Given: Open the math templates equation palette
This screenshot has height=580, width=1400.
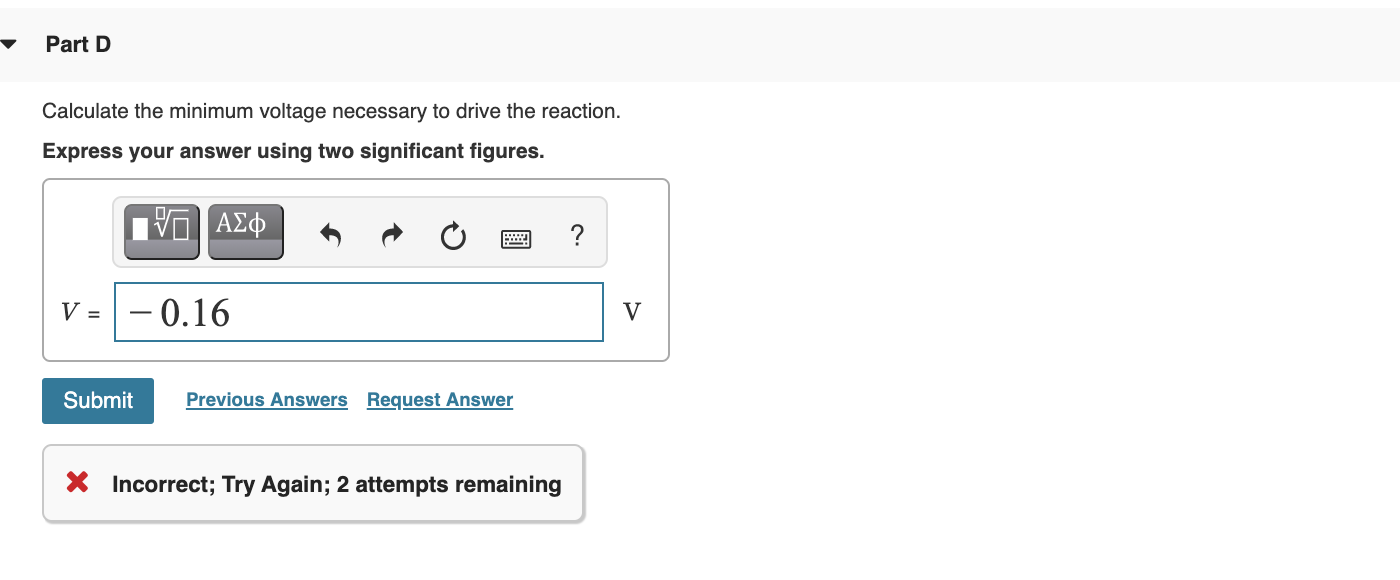Looking at the screenshot, I should pos(160,231).
